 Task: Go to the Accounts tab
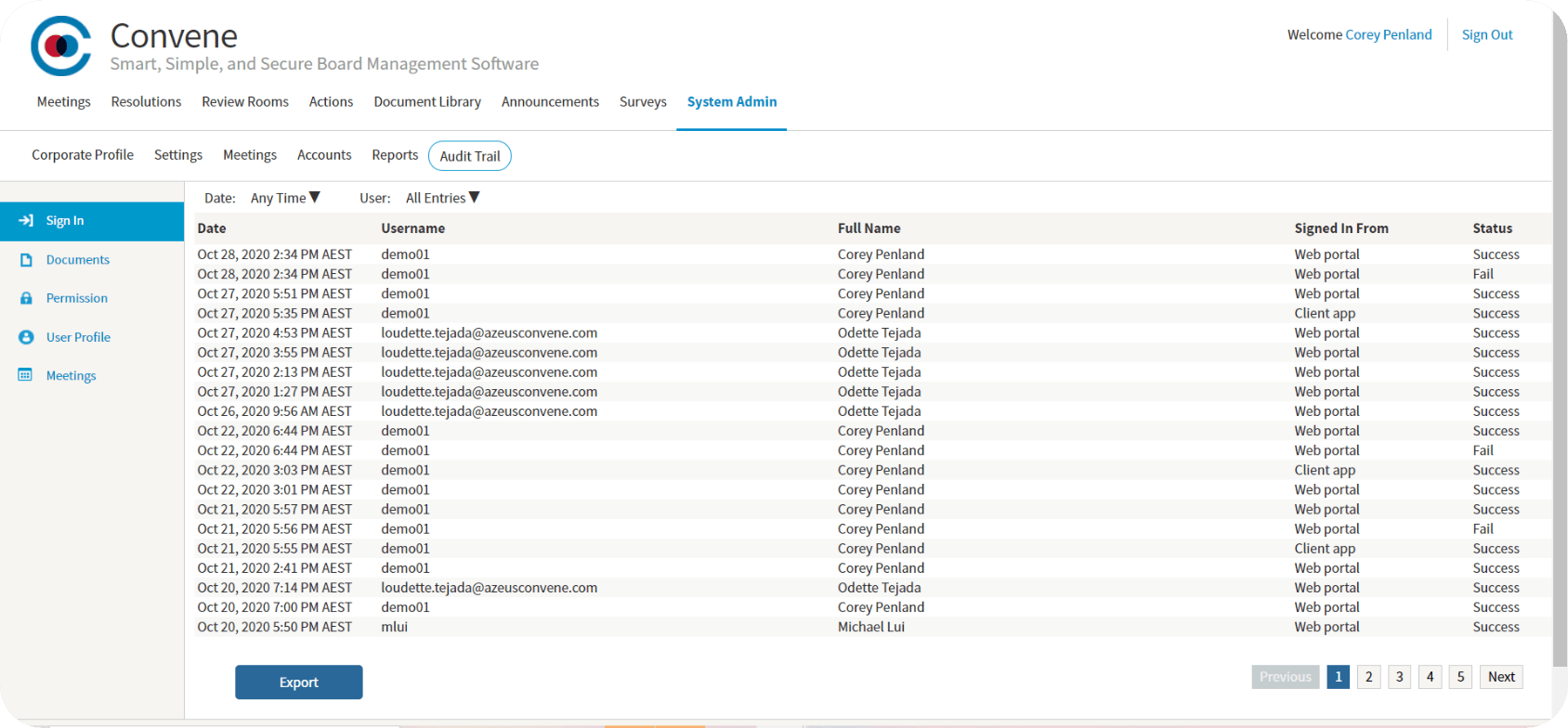pyautogui.click(x=324, y=155)
